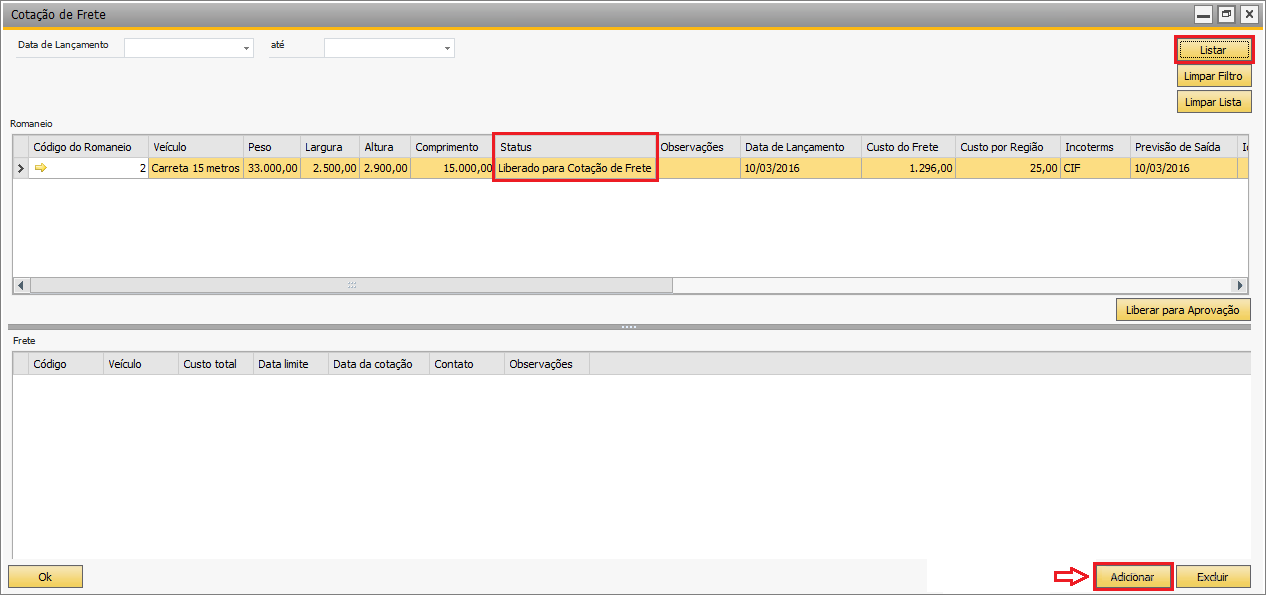The height and width of the screenshot is (595, 1266).
Task: Select 'Liberado para Cotação de Frete' status cell
Action: tap(575, 169)
